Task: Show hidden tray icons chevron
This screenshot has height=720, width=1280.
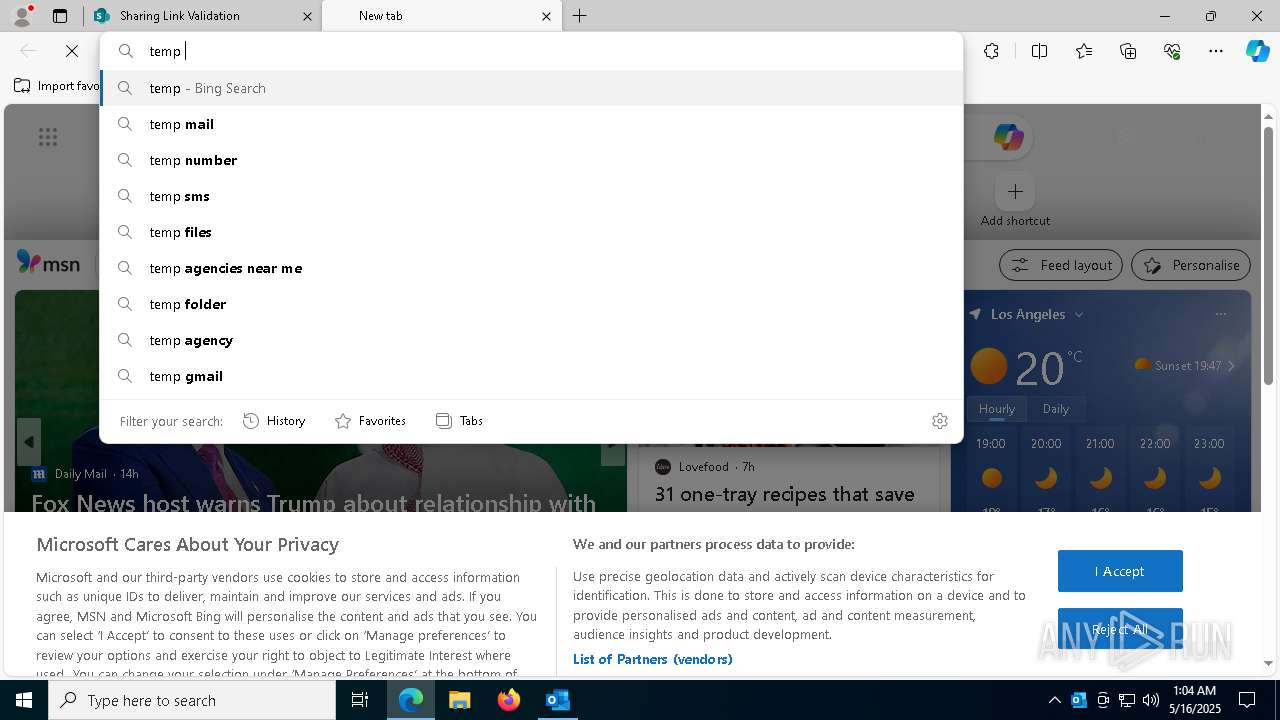Action: tap(1054, 700)
